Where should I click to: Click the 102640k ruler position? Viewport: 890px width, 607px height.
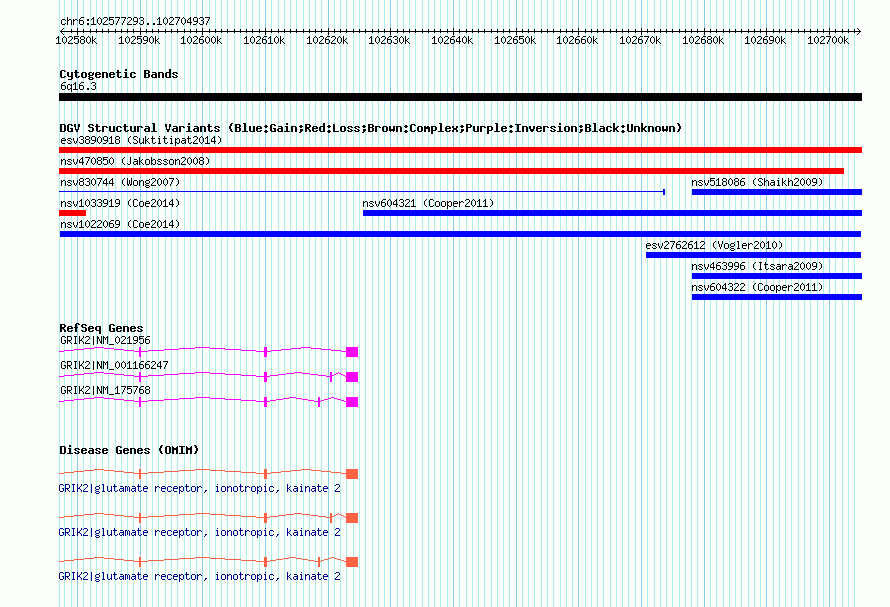pyautogui.click(x=452, y=40)
